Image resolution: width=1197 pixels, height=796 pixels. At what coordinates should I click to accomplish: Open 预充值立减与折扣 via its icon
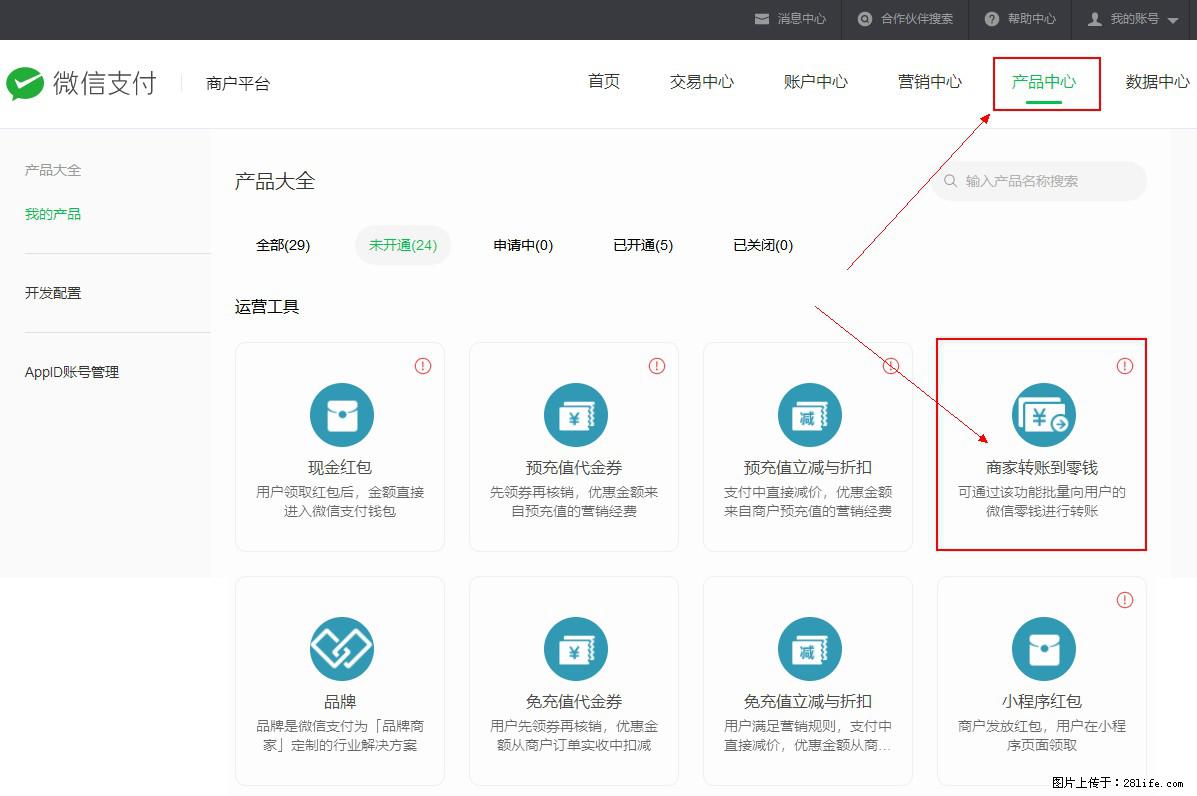click(x=809, y=414)
